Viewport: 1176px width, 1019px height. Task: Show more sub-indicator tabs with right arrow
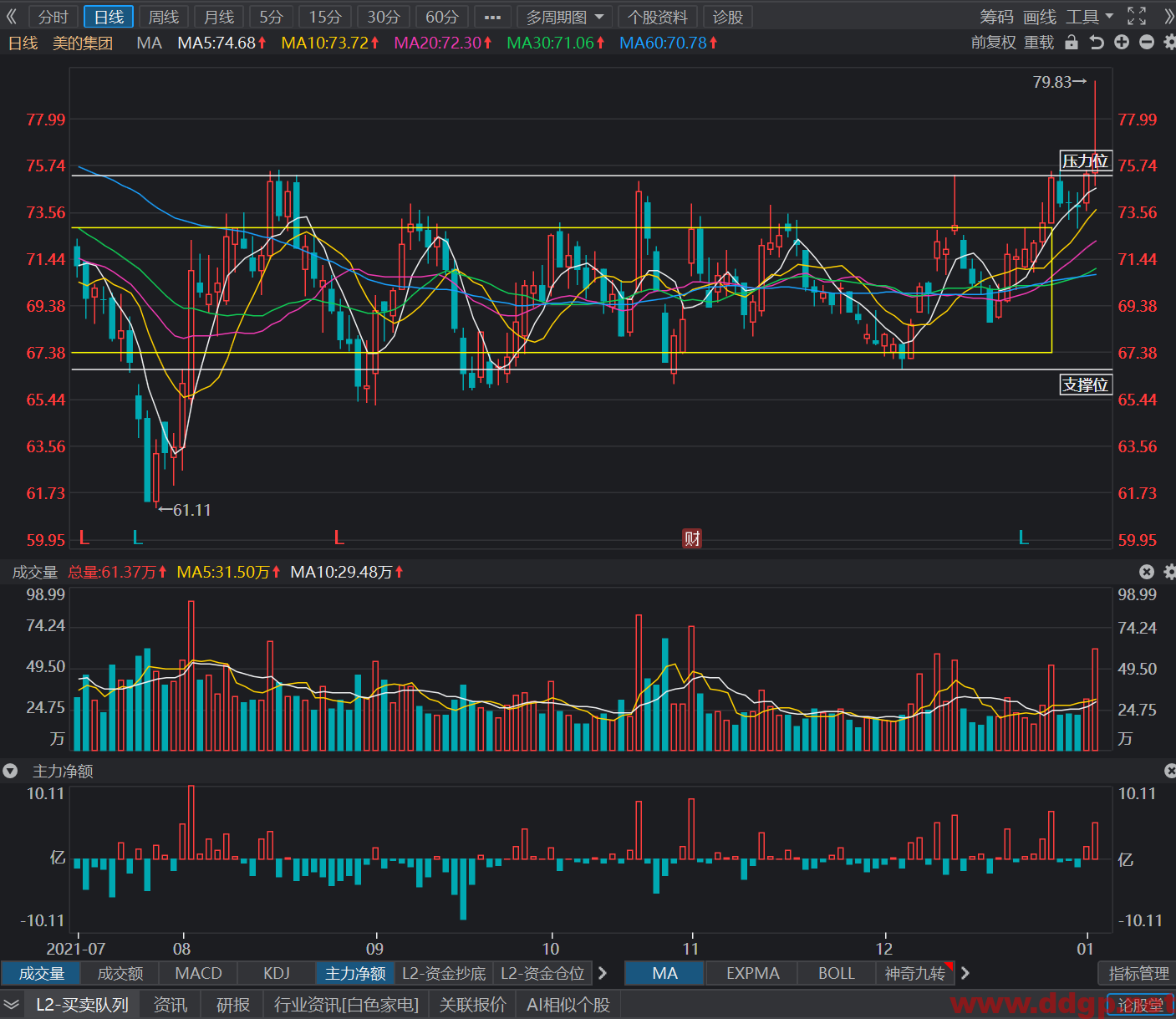point(603,973)
